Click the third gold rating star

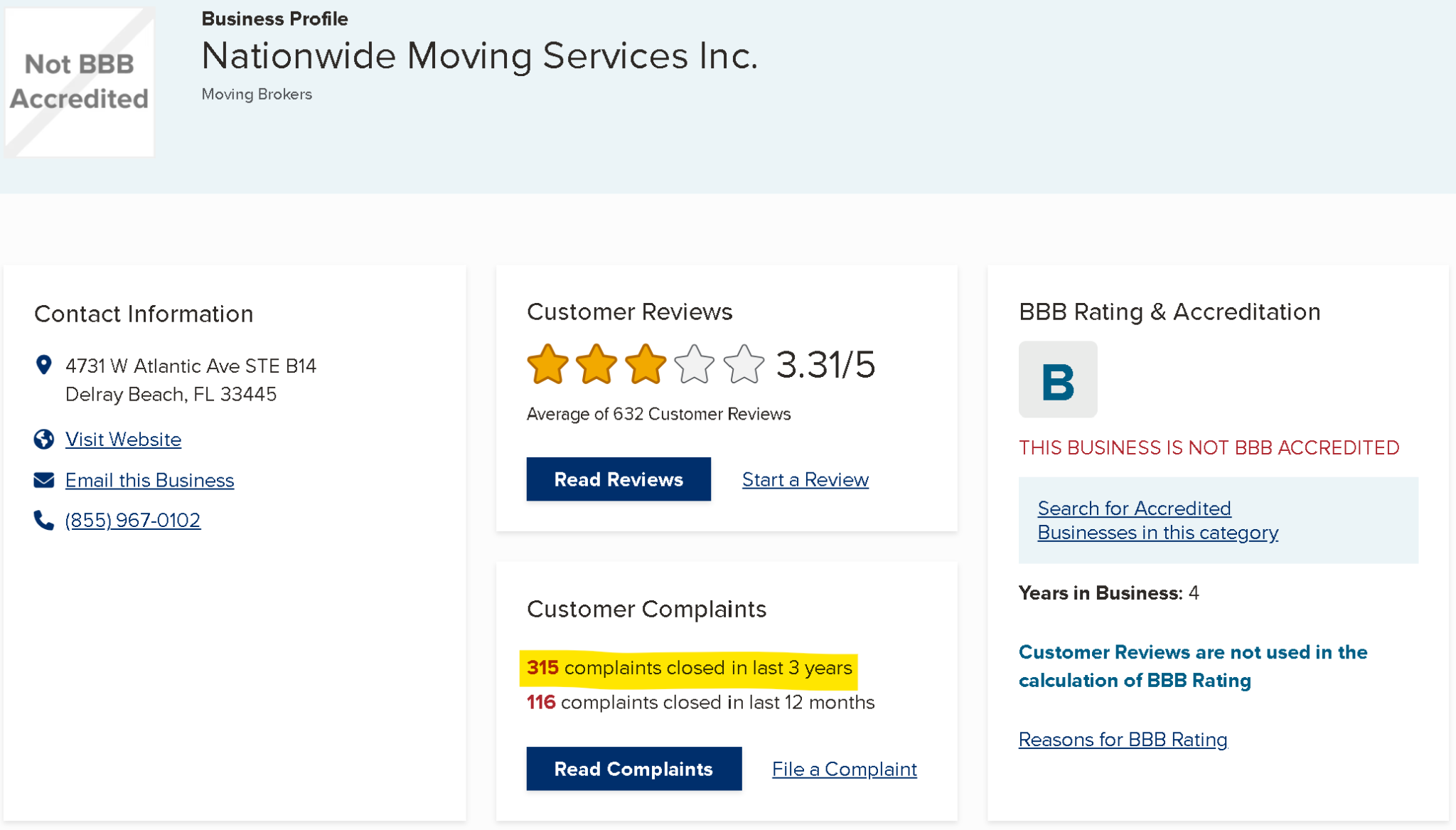point(646,364)
